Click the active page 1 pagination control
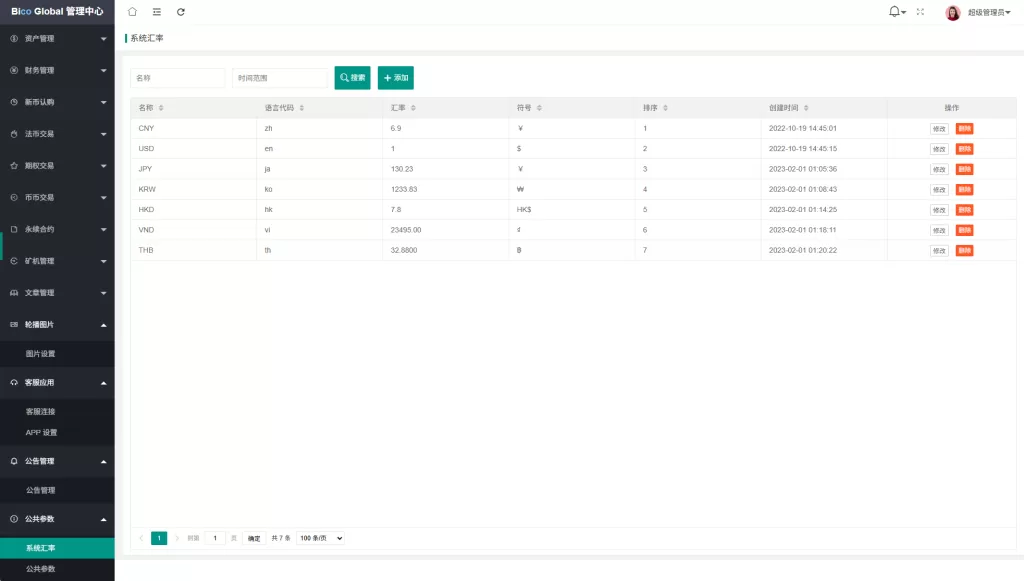Viewport: 1024px width, 581px height. coord(160,537)
